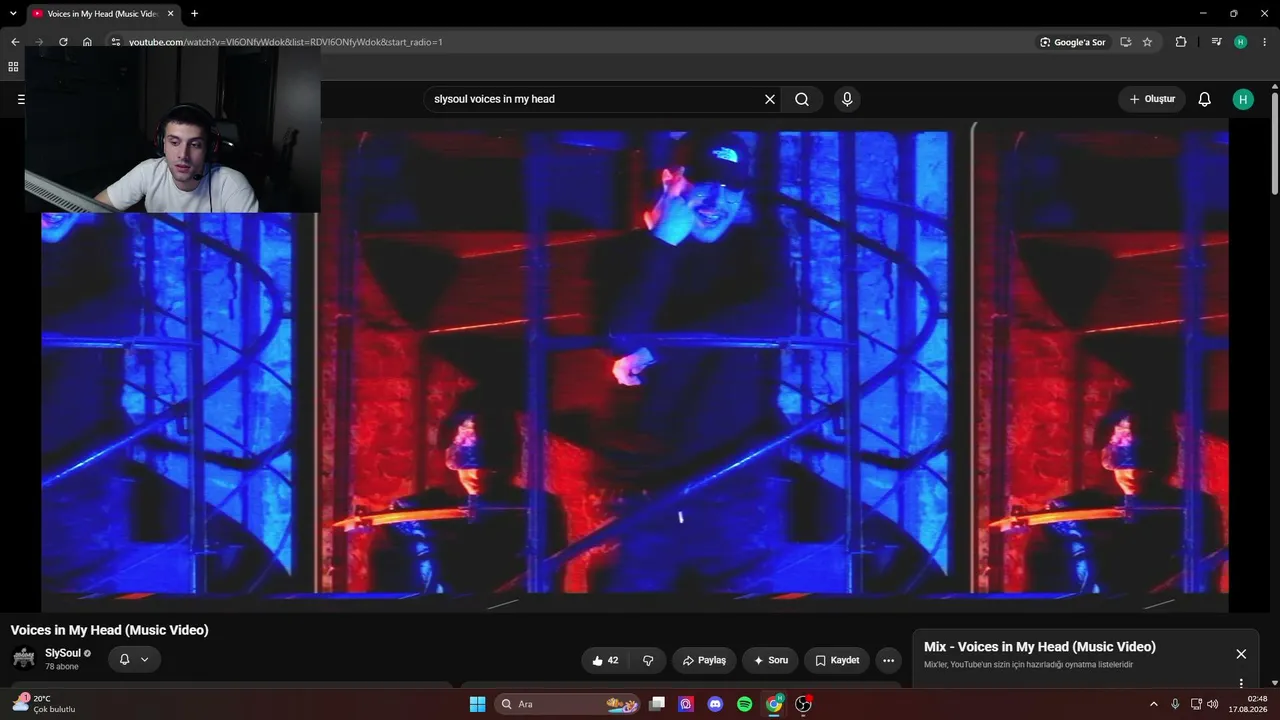
Task: Start voice search with the microphone icon
Action: pos(847,99)
